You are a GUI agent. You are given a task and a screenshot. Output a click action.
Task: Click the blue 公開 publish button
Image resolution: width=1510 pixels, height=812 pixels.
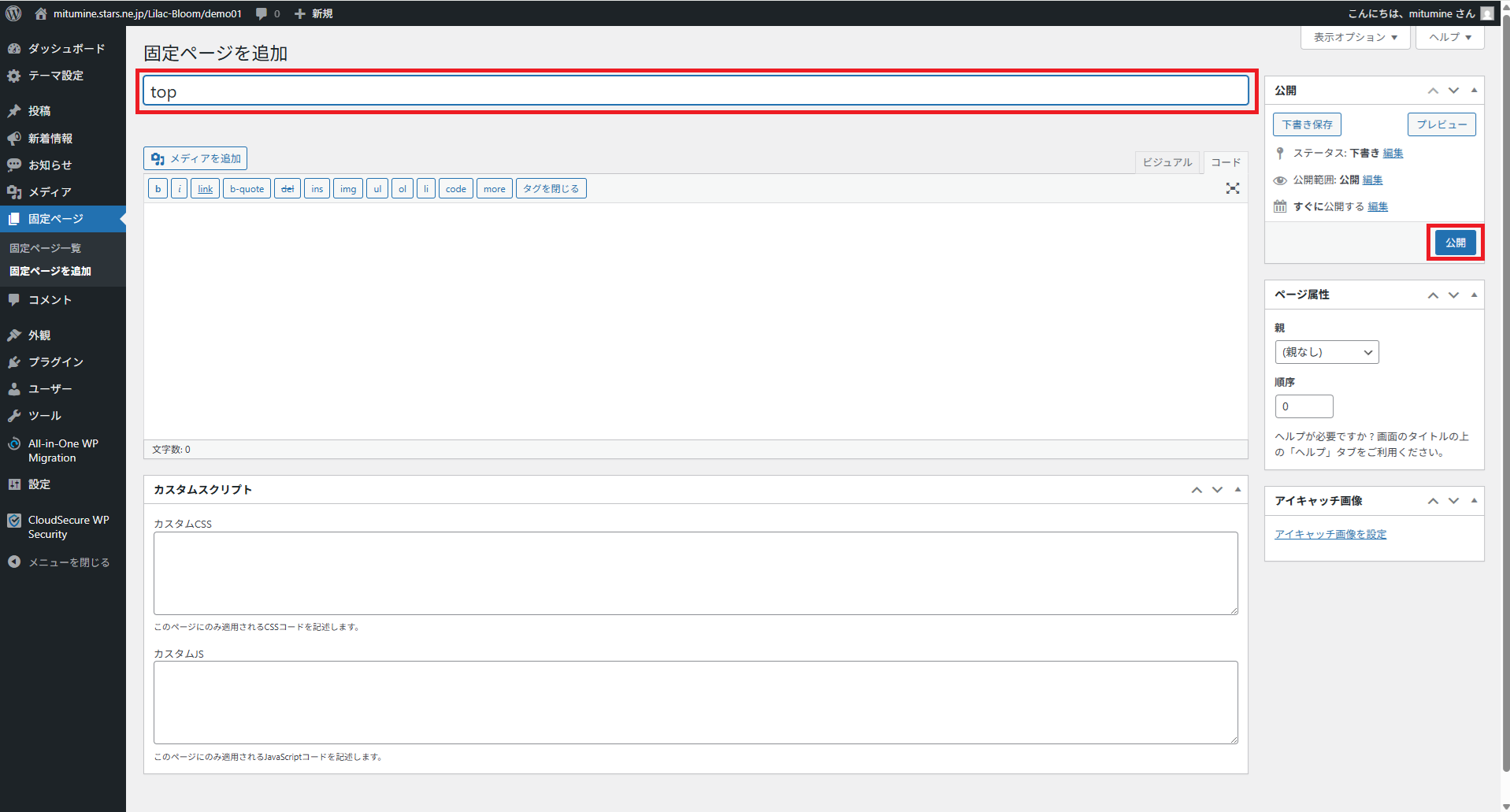[1455, 243]
